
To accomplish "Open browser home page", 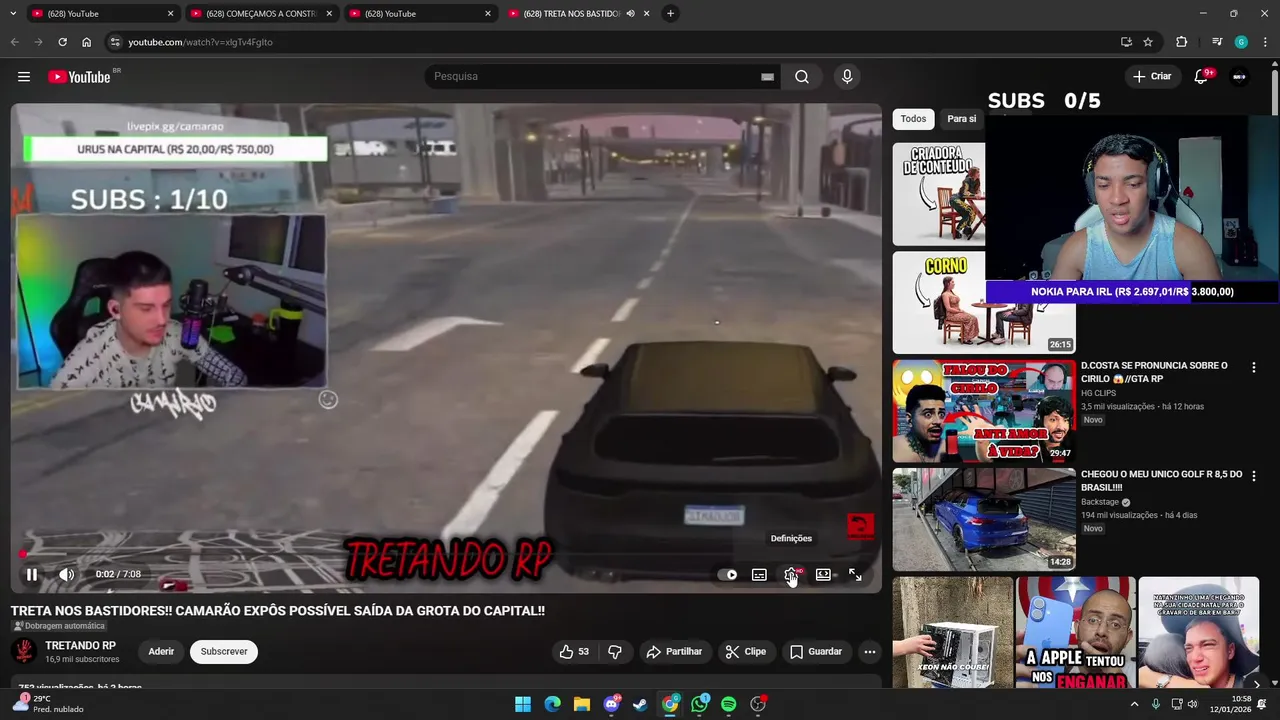I will [x=86, y=42].
